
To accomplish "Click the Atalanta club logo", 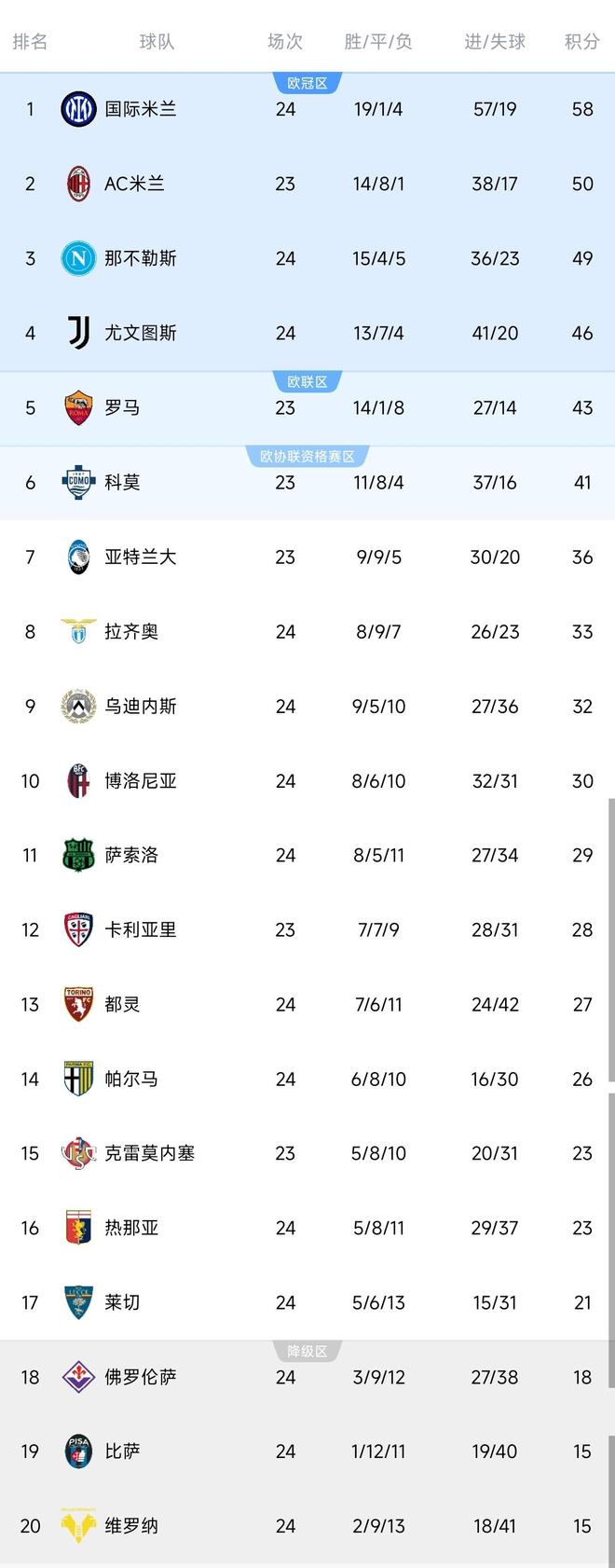I will pos(78,557).
